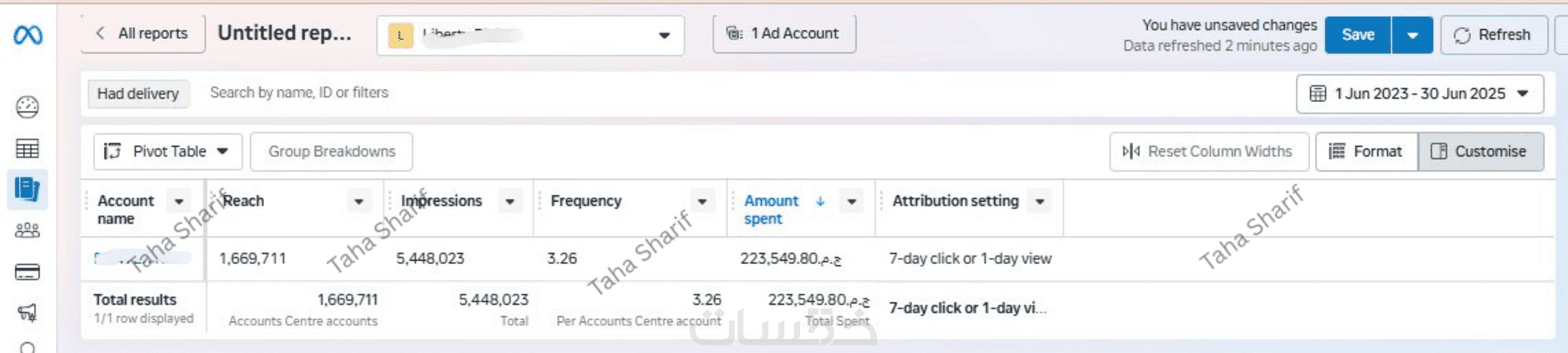Open the Format options panel
The height and width of the screenshot is (353, 1568).
click(x=1366, y=151)
